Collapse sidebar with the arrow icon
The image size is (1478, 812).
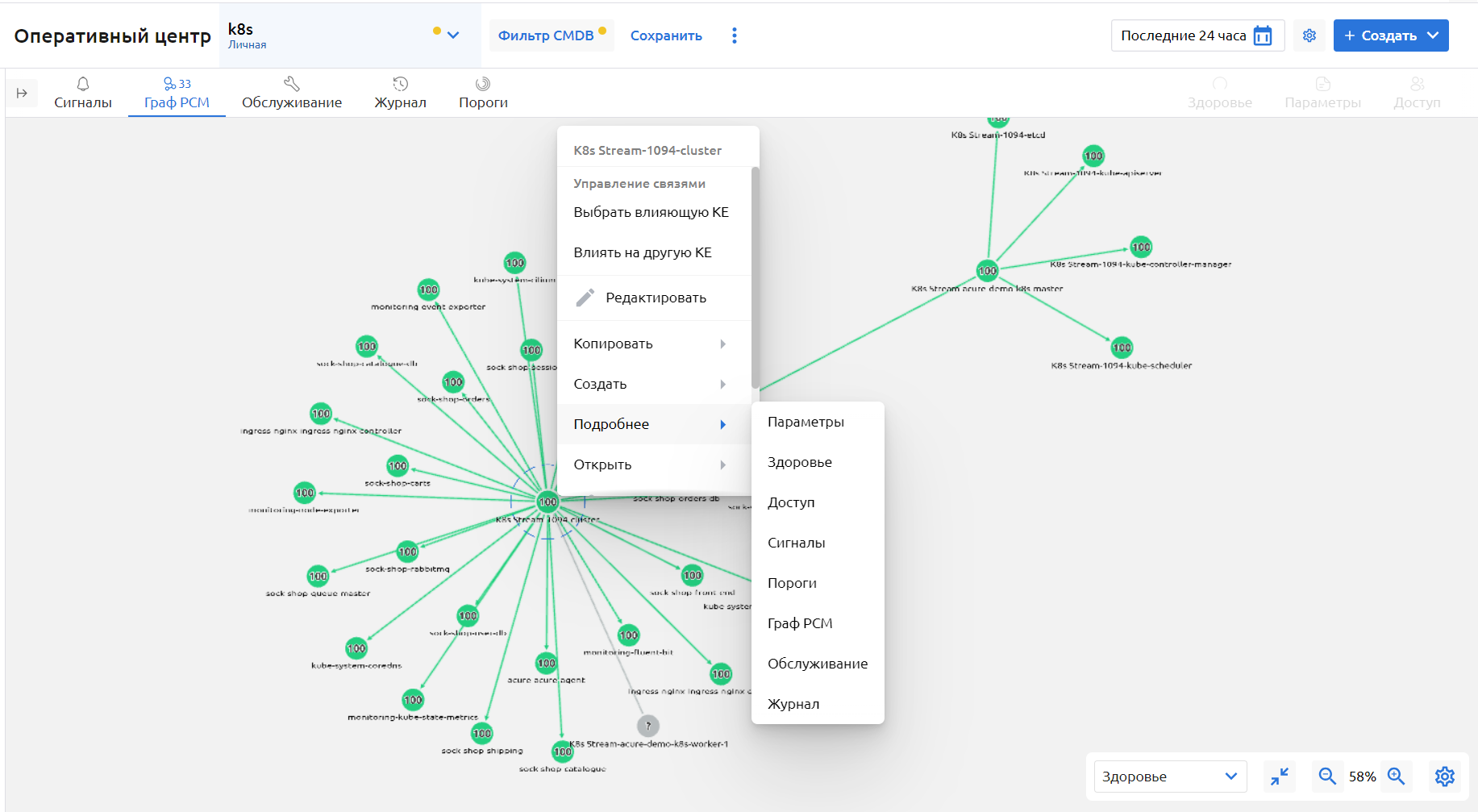point(22,94)
